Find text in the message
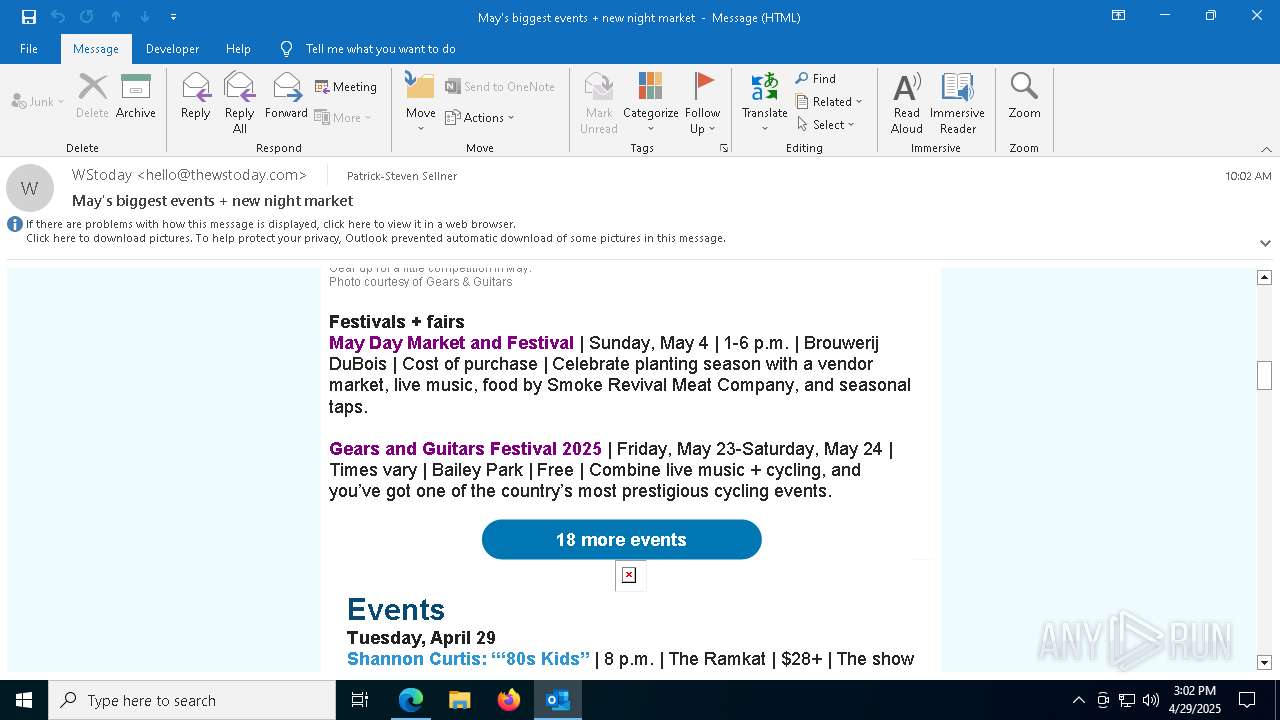This screenshot has width=1280, height=720. pos(816,79)
